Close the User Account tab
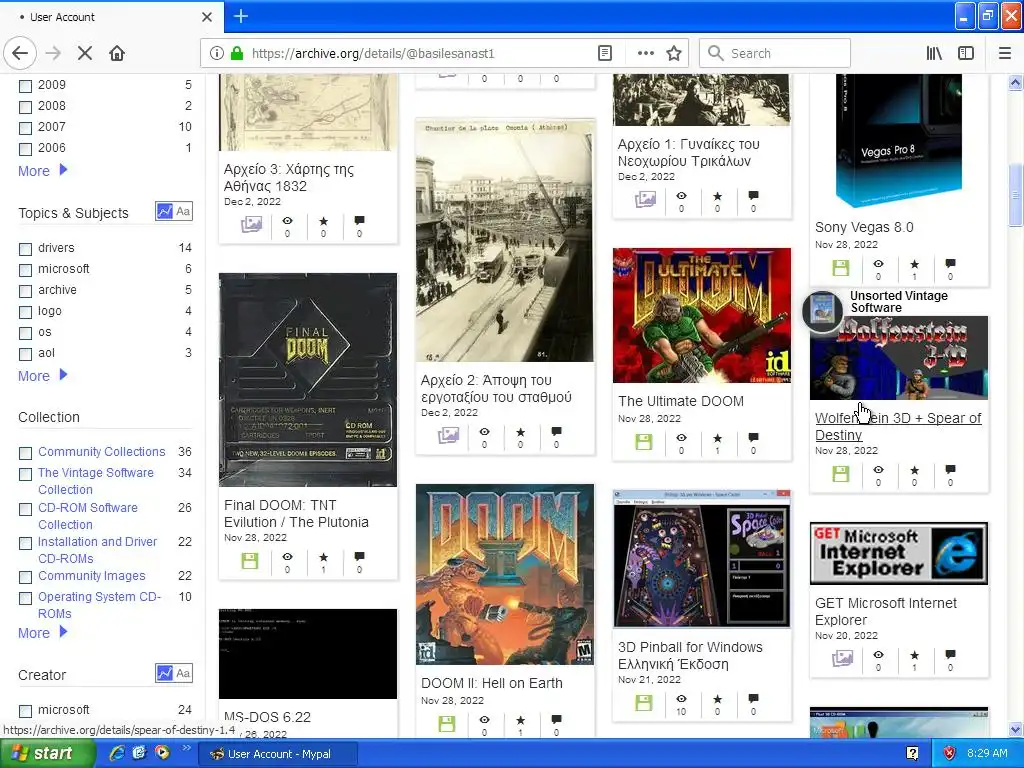 tap(207, 17)
